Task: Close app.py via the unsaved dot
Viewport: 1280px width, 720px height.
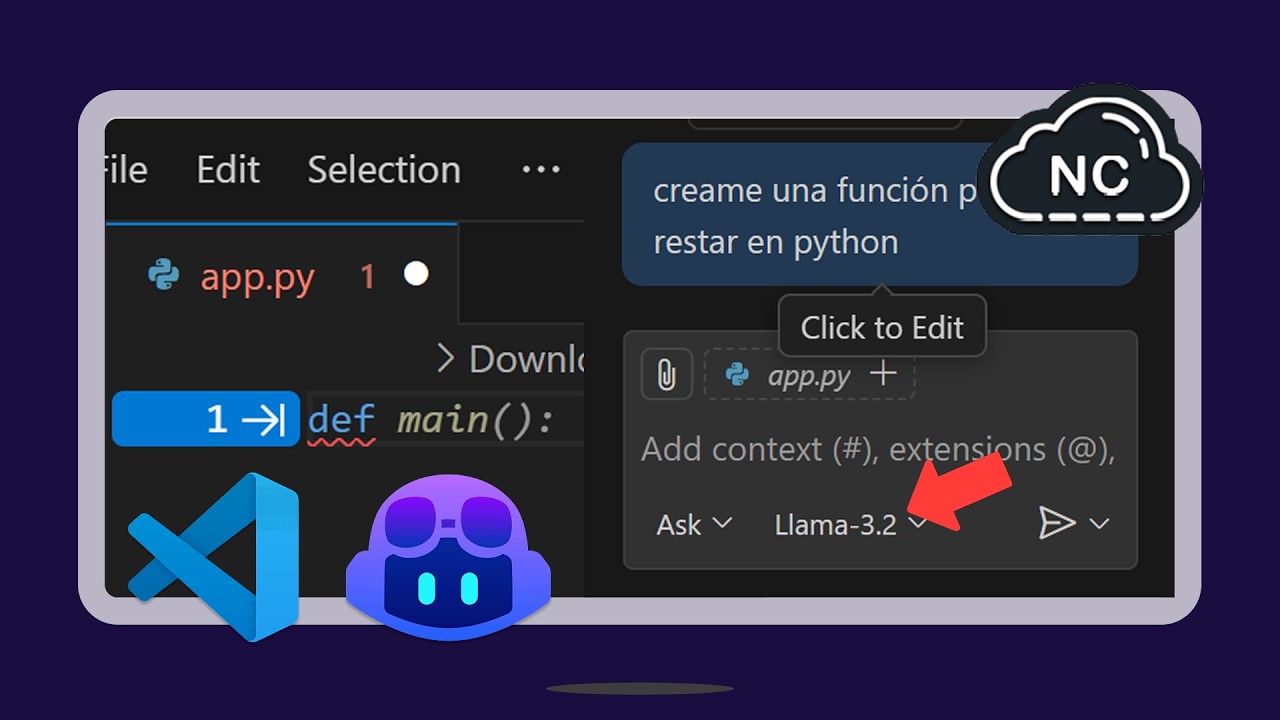Action: 416,274
